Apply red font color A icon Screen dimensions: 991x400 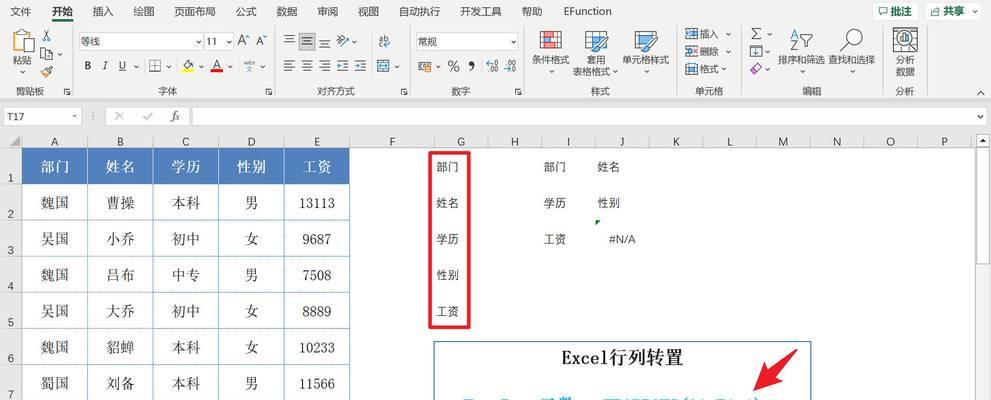click(217, 66)
